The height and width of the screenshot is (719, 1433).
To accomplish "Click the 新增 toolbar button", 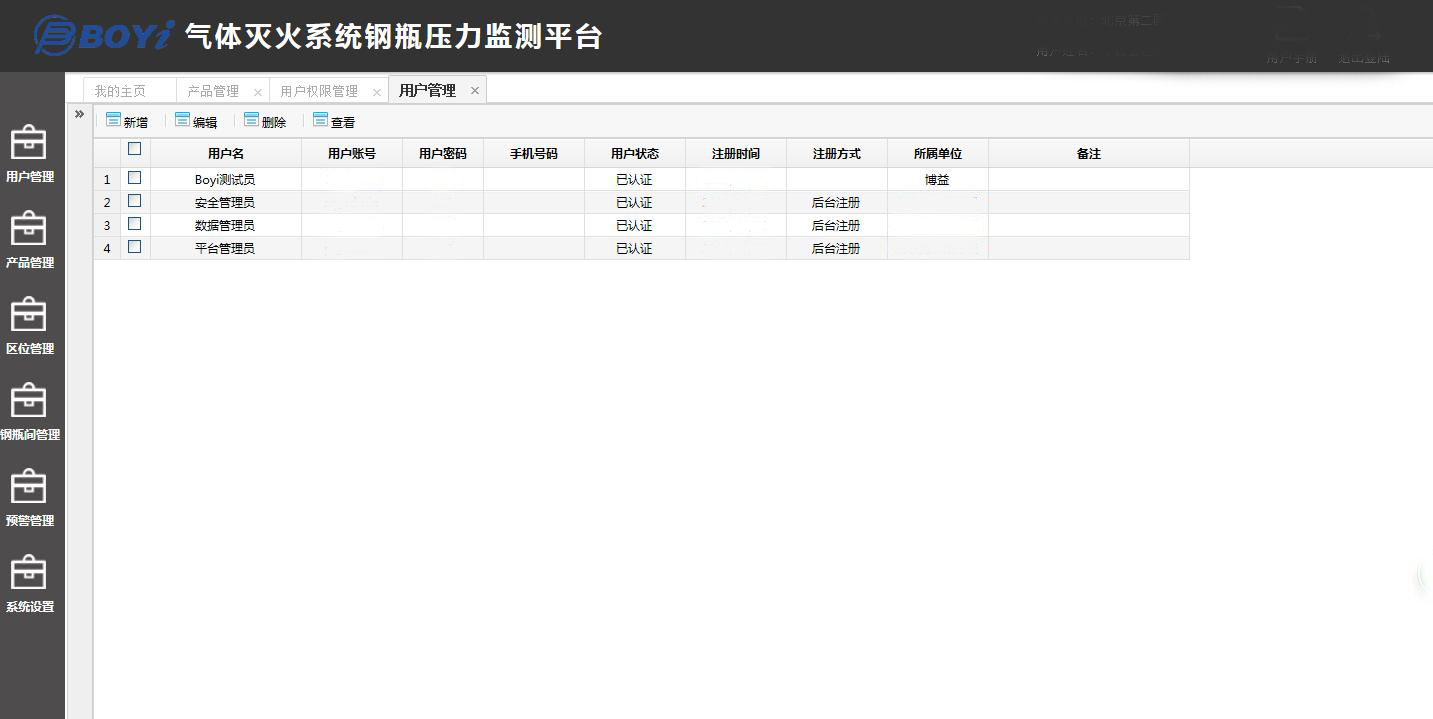I will 127,122.
